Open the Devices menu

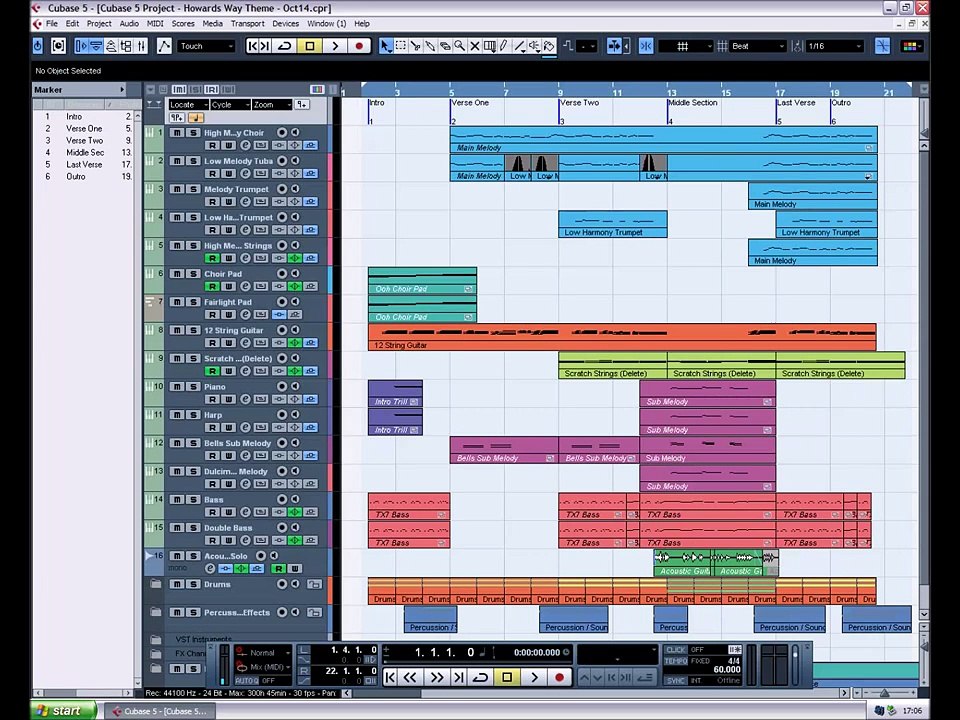(x=285, y=23)
